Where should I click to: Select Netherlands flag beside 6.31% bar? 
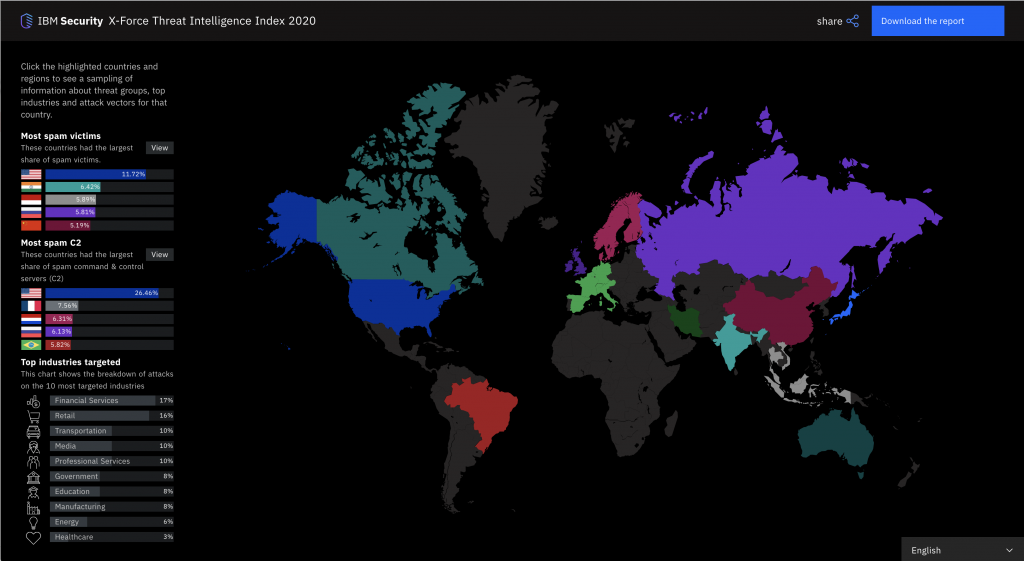click(x=31, y=319)
